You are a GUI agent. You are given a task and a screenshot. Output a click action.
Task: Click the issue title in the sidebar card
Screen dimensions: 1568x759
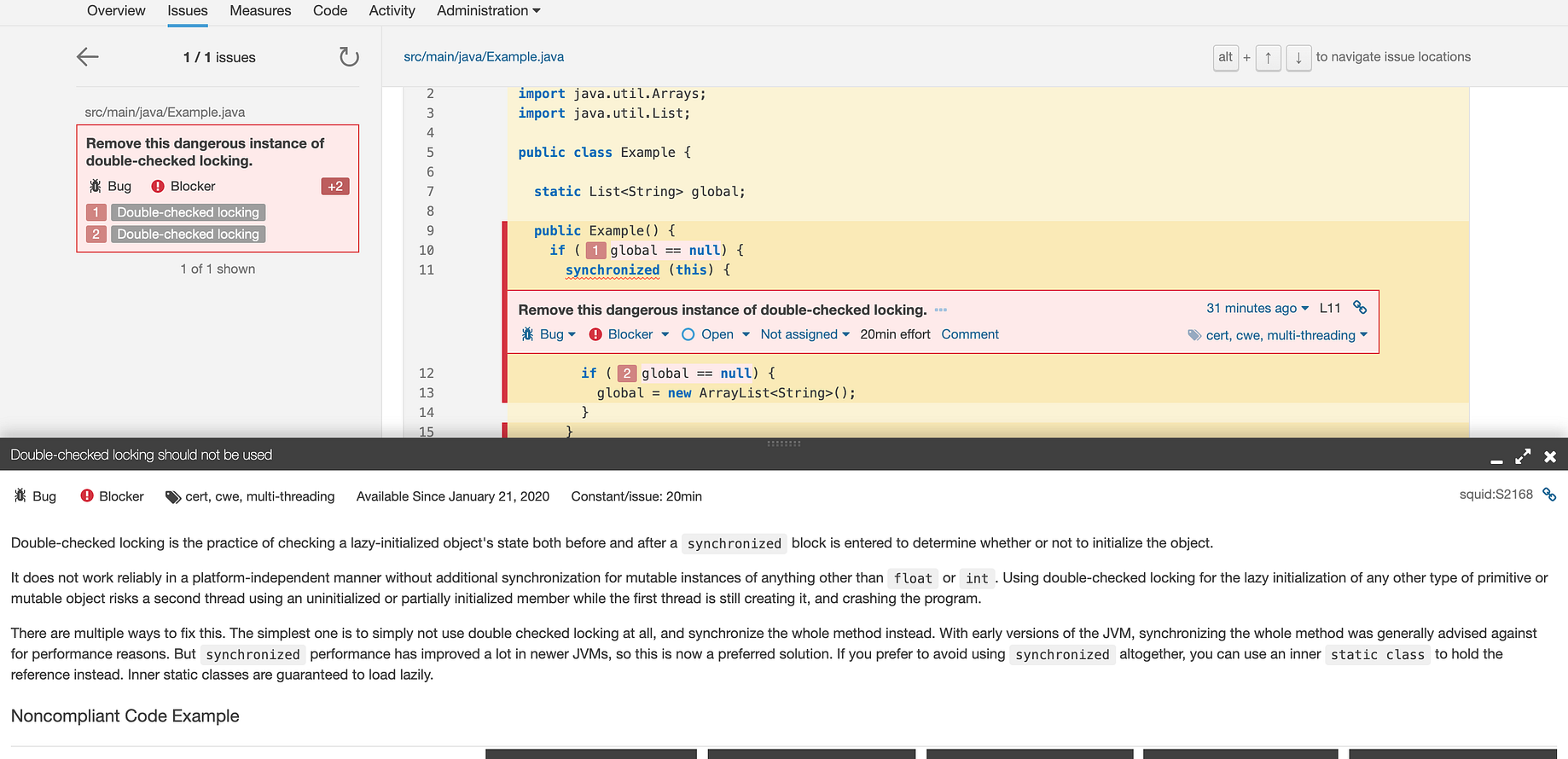tap(205, 152)
